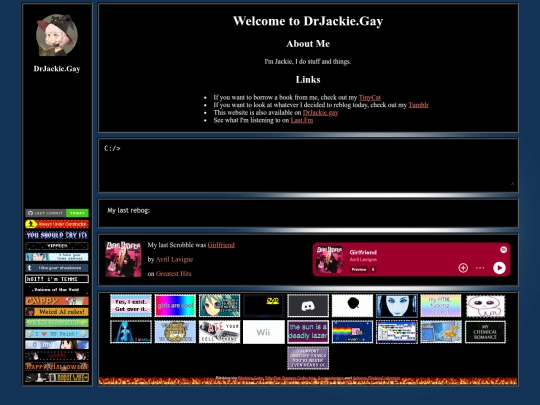Click the dark 'I heart Miku' stamp

pyautogui.click(x=131, y=332)
